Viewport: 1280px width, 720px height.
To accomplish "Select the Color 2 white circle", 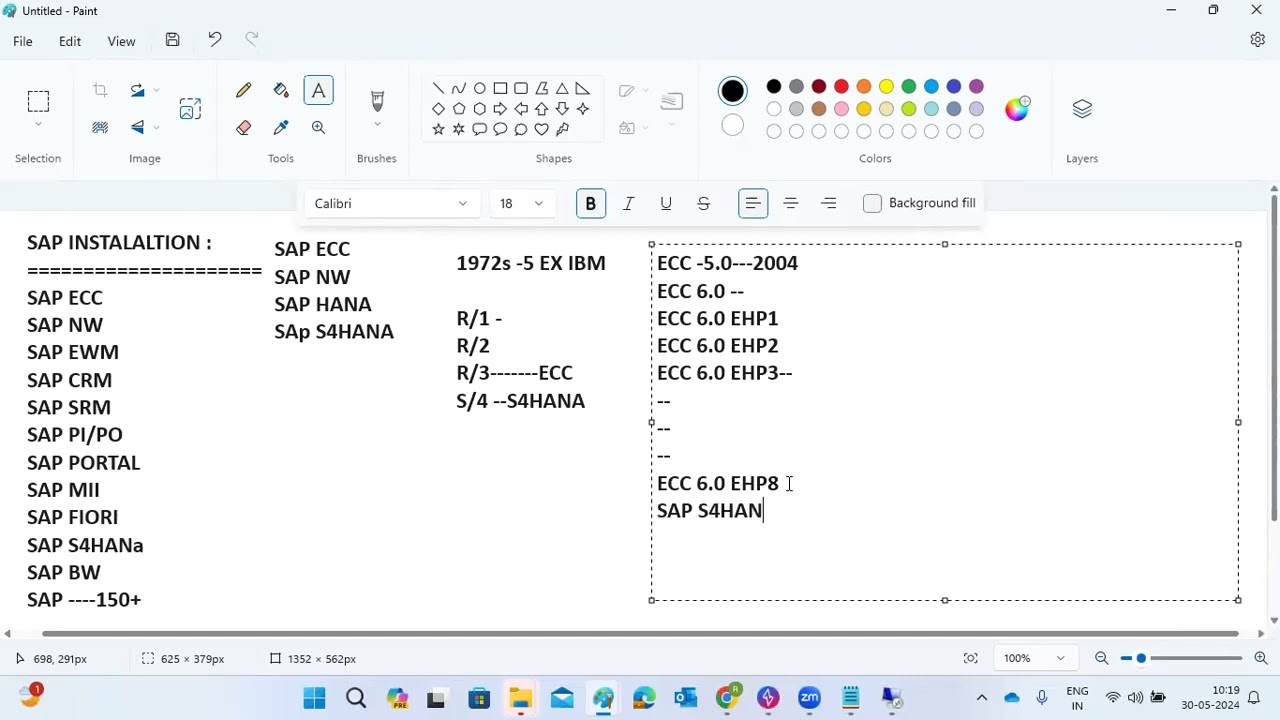I will pos(733,125).
